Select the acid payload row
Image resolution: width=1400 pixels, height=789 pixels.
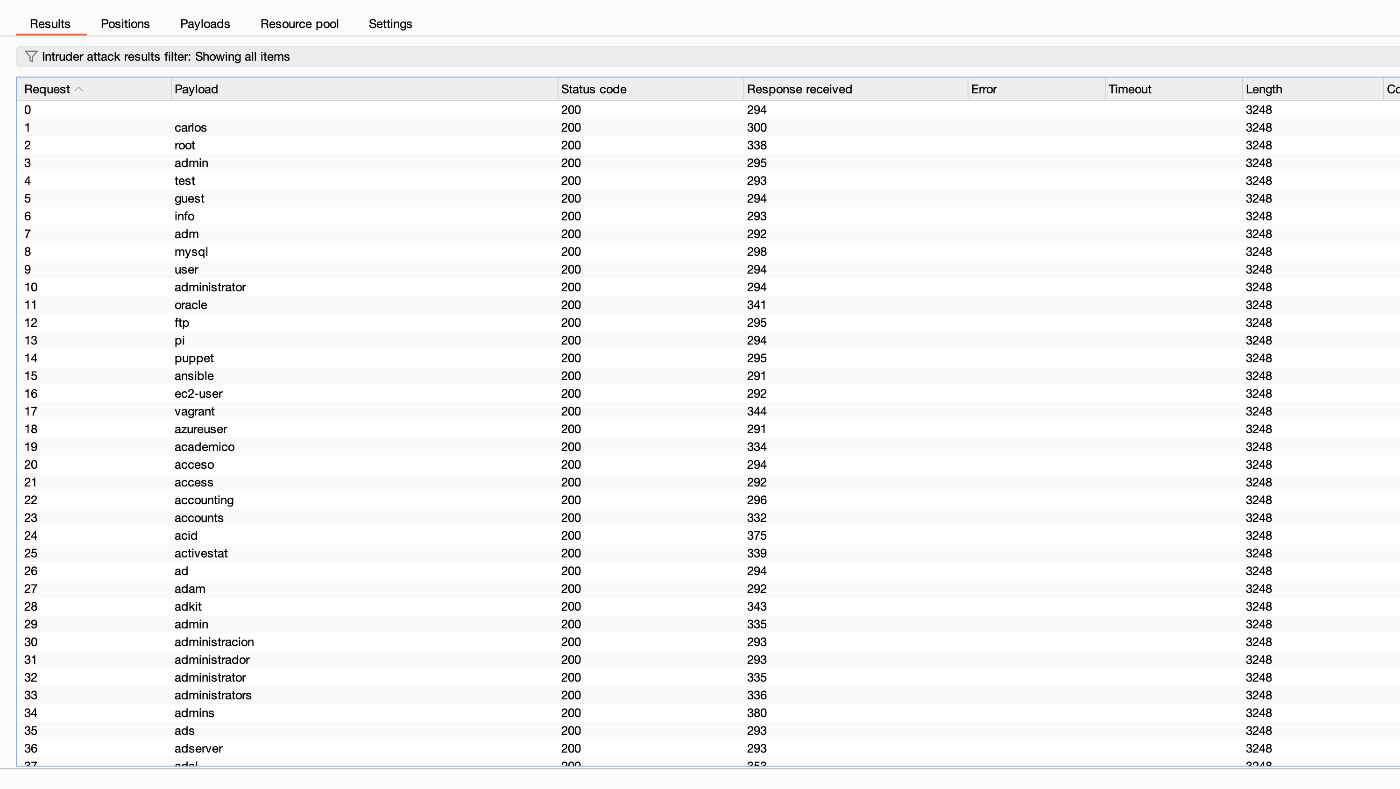coord(708,536)
